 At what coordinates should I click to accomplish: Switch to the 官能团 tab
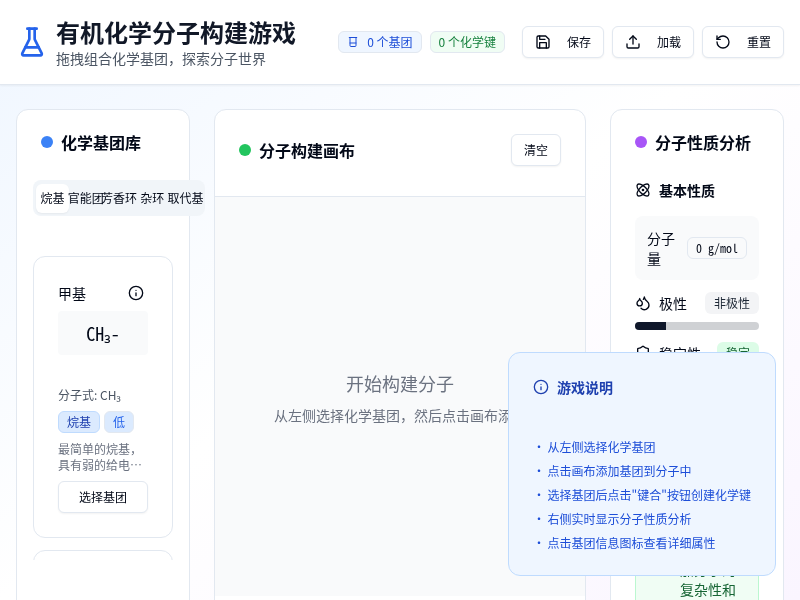(87, 198)
